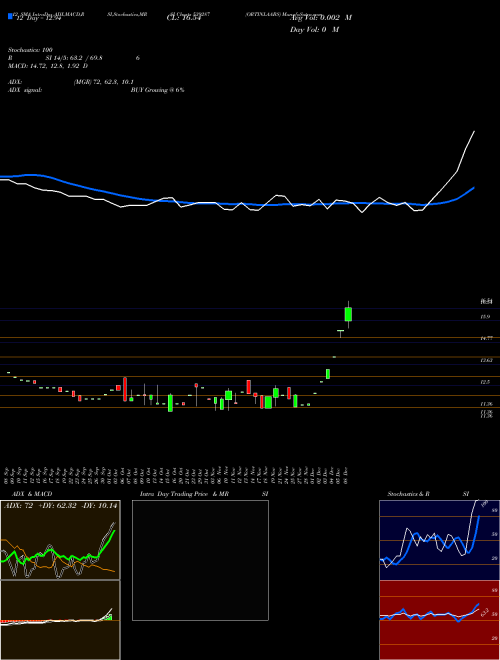Viewport: 500px width, 660px height.
Task: Click the 'Day Vol: 0 M' readout
Action: [x=314, y=29]
